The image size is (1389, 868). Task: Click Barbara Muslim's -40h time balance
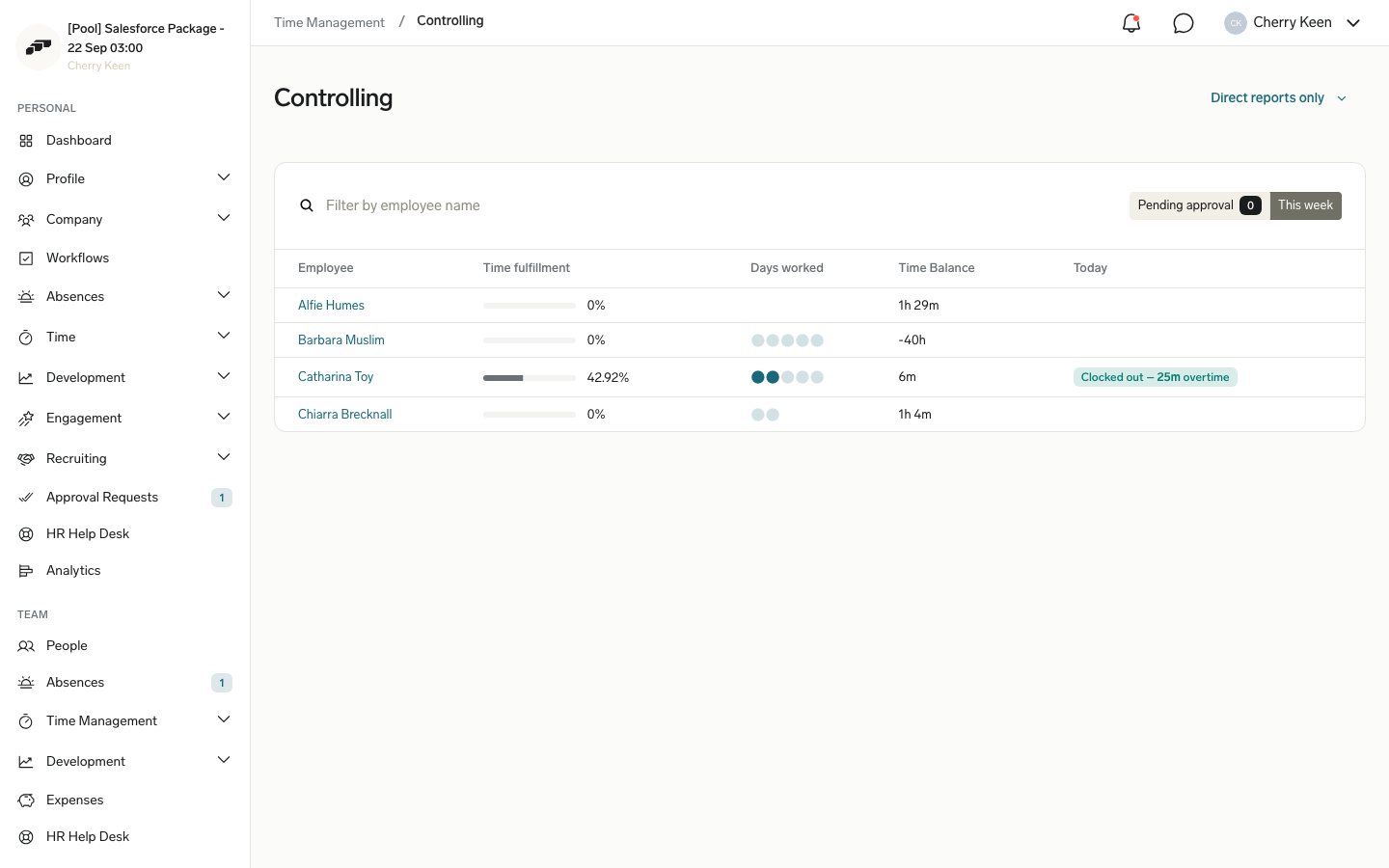click(912, 340)
